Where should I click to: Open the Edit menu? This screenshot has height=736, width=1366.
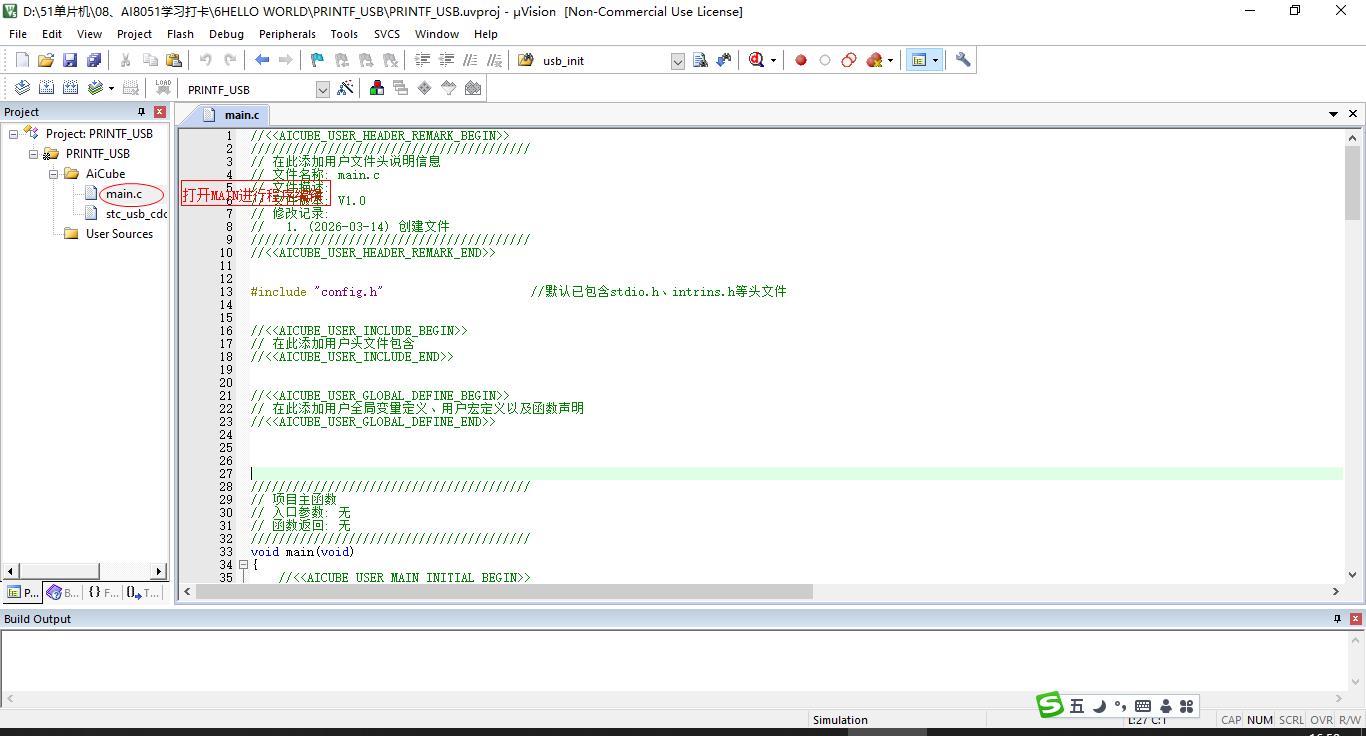click(52, 34)
